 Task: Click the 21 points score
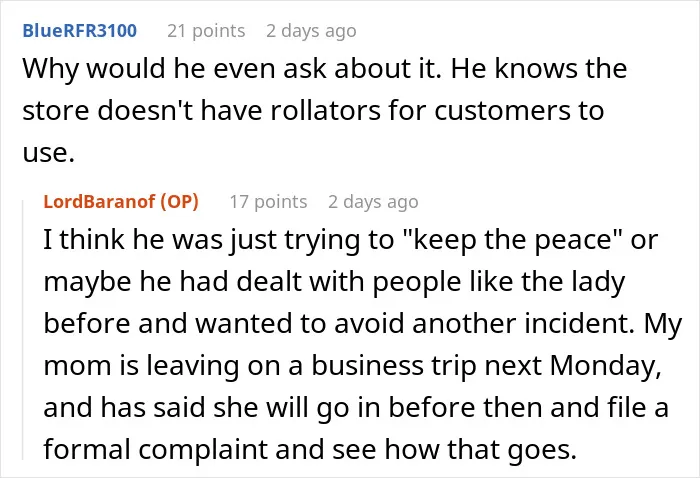coord(206,31)
